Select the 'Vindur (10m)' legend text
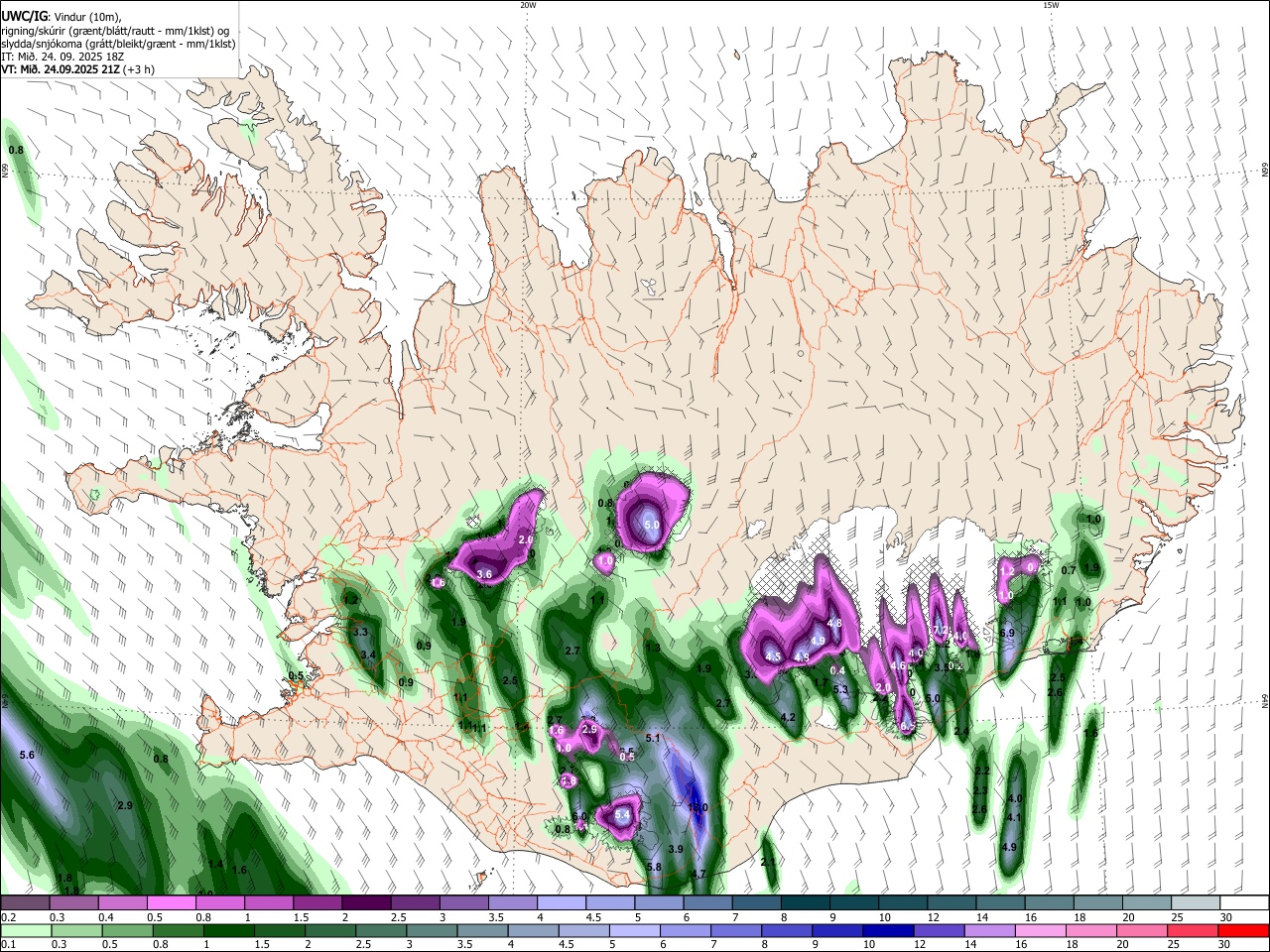The height and width of the screenshot is (952, 1270). click(x=85, y=16)
